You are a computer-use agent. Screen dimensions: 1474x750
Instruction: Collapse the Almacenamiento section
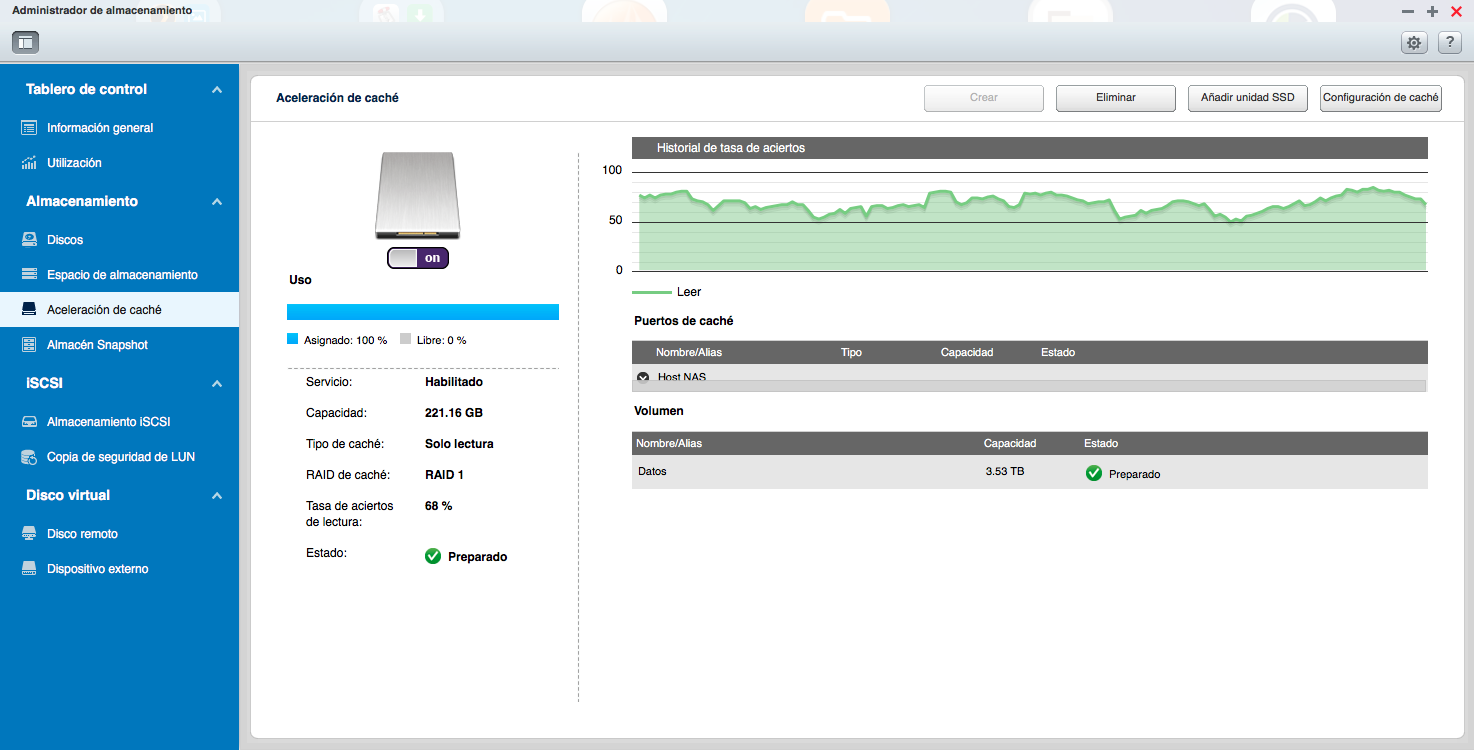pyautogui.click(x=217, y=202)
